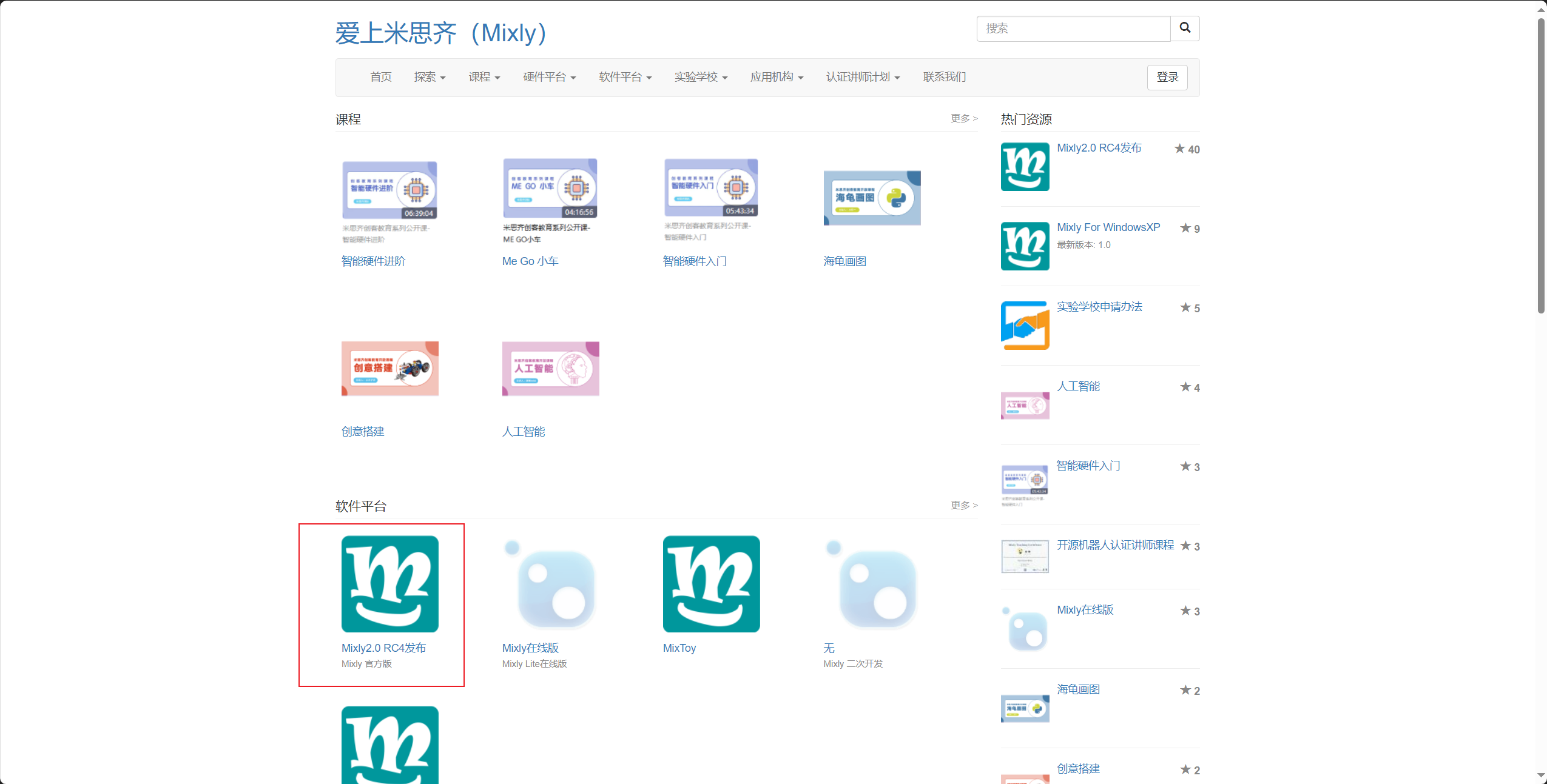Viewport: 1547px width, 784px height.
Task: Click the Mixly2.0 RC4发布 sidebar logo icon
Action: [x=1025, y=166]
